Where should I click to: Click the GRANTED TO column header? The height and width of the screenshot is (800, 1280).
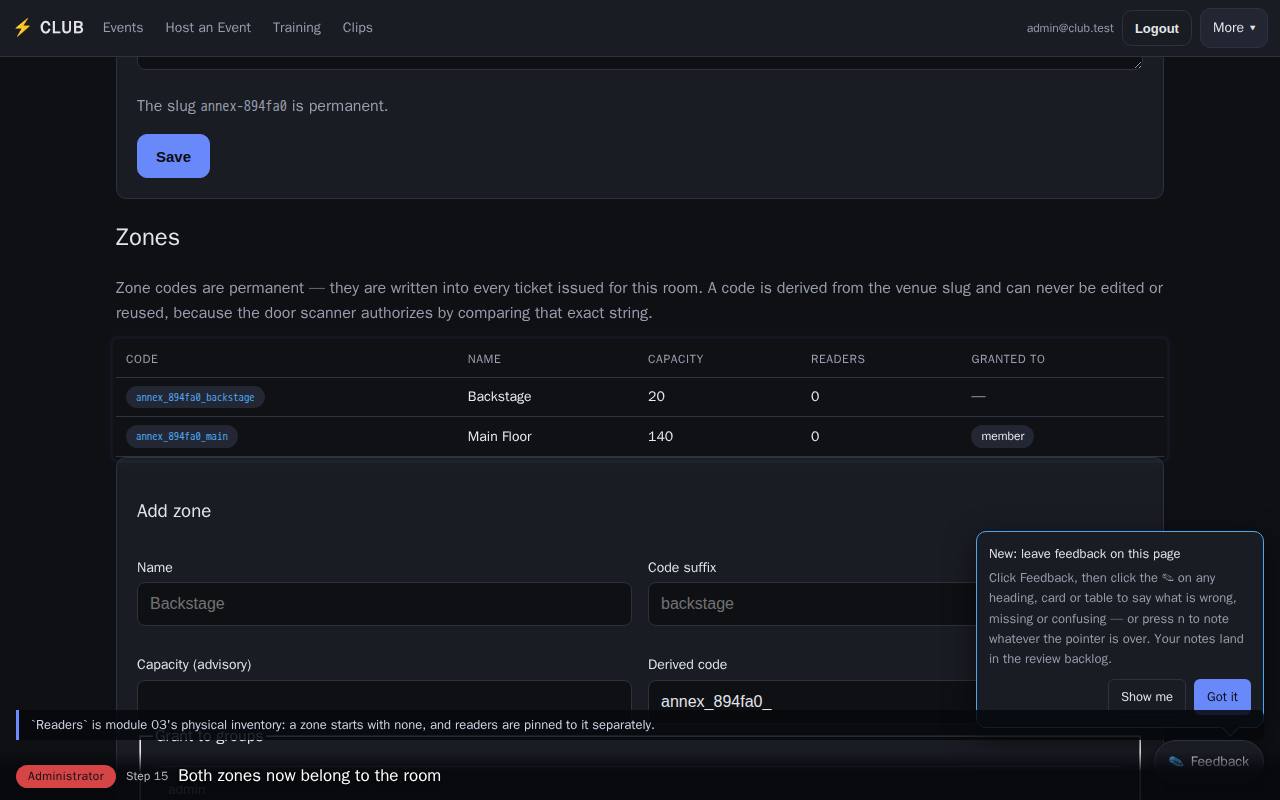click(1008, 359)
